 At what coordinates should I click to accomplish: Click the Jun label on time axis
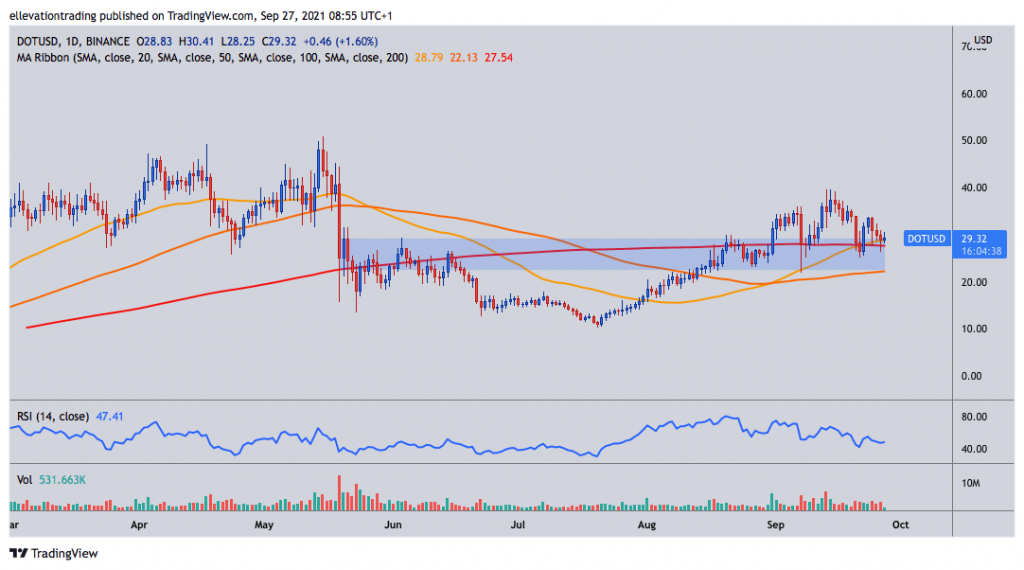point(393,524)
